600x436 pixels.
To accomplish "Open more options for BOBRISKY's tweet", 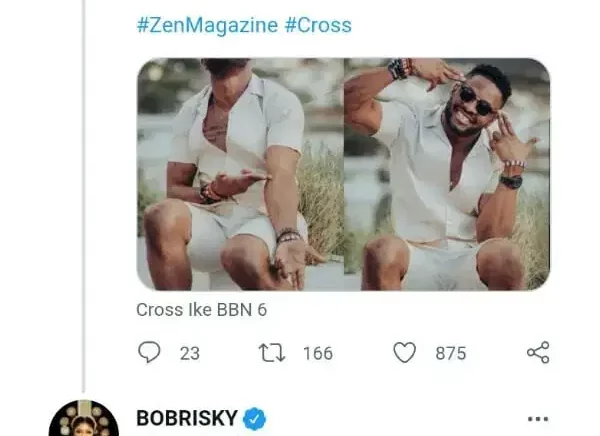I will coord(538,419).
